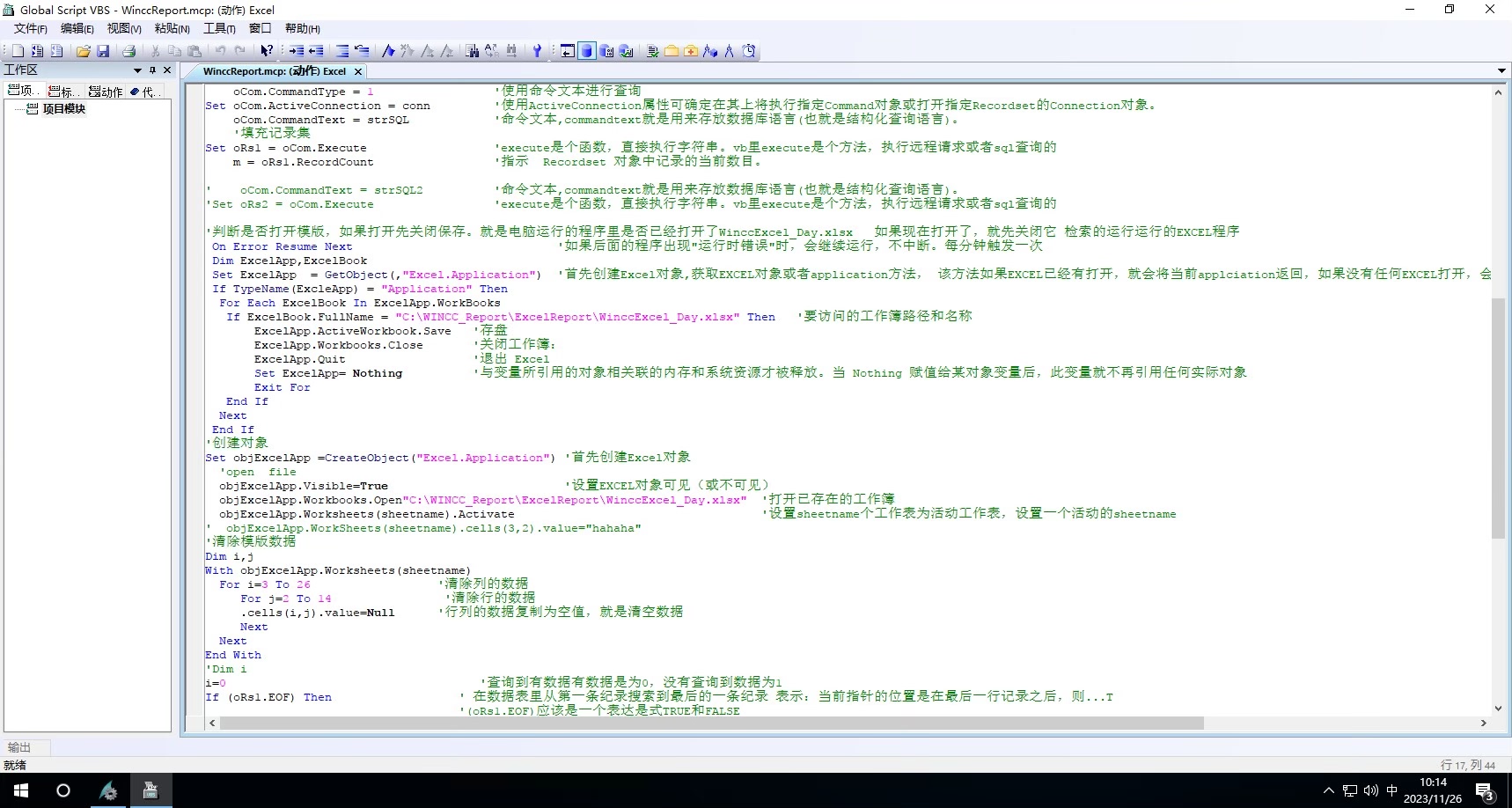Save script using the floppy disk icon
The height and width of the screenshot is (808, 1512).
pyautogui.click(x=103, y=51)
